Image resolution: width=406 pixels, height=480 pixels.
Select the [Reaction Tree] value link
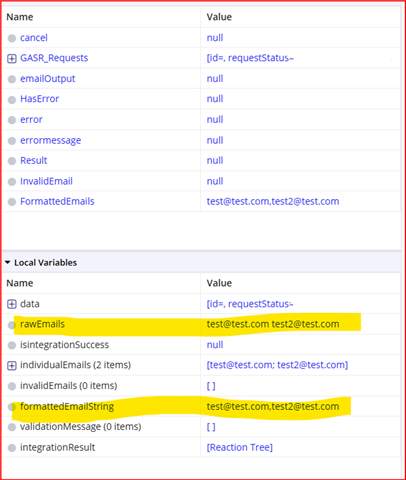[240, 447]
